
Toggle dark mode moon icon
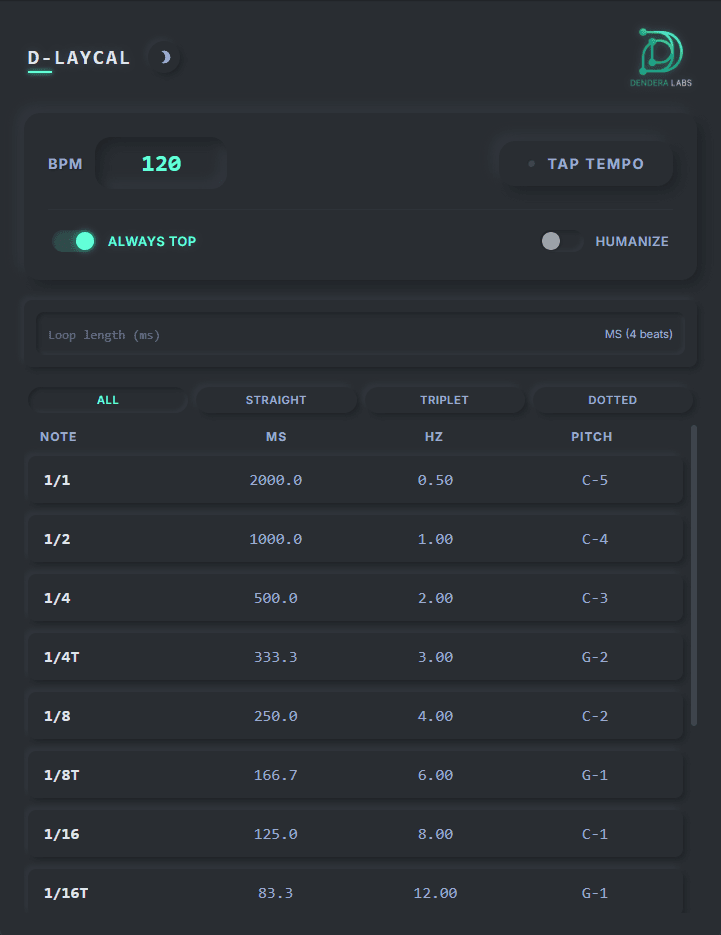pyautogui.click(x=164, y=57)
